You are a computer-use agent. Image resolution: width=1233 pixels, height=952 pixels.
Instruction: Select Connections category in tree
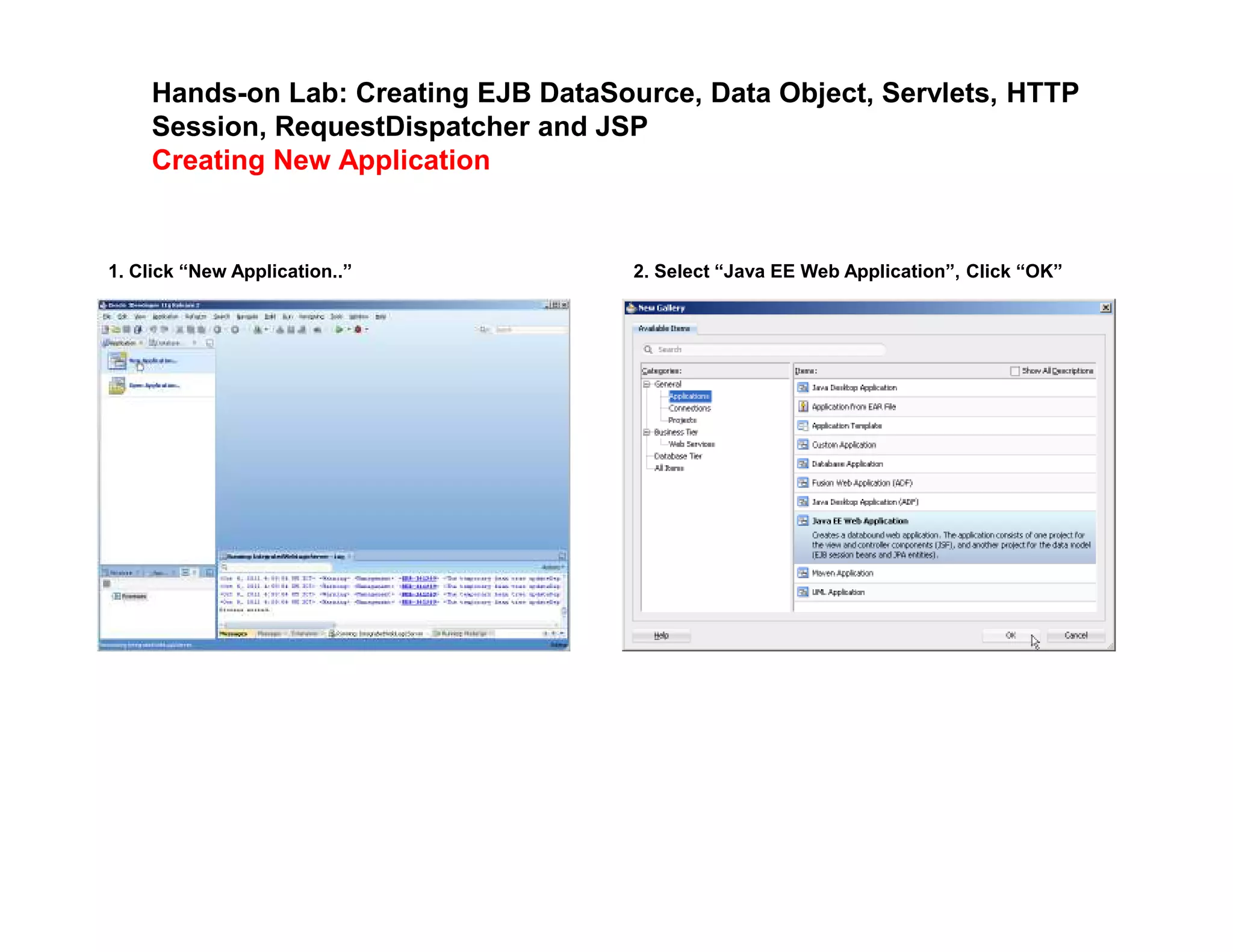690,408
